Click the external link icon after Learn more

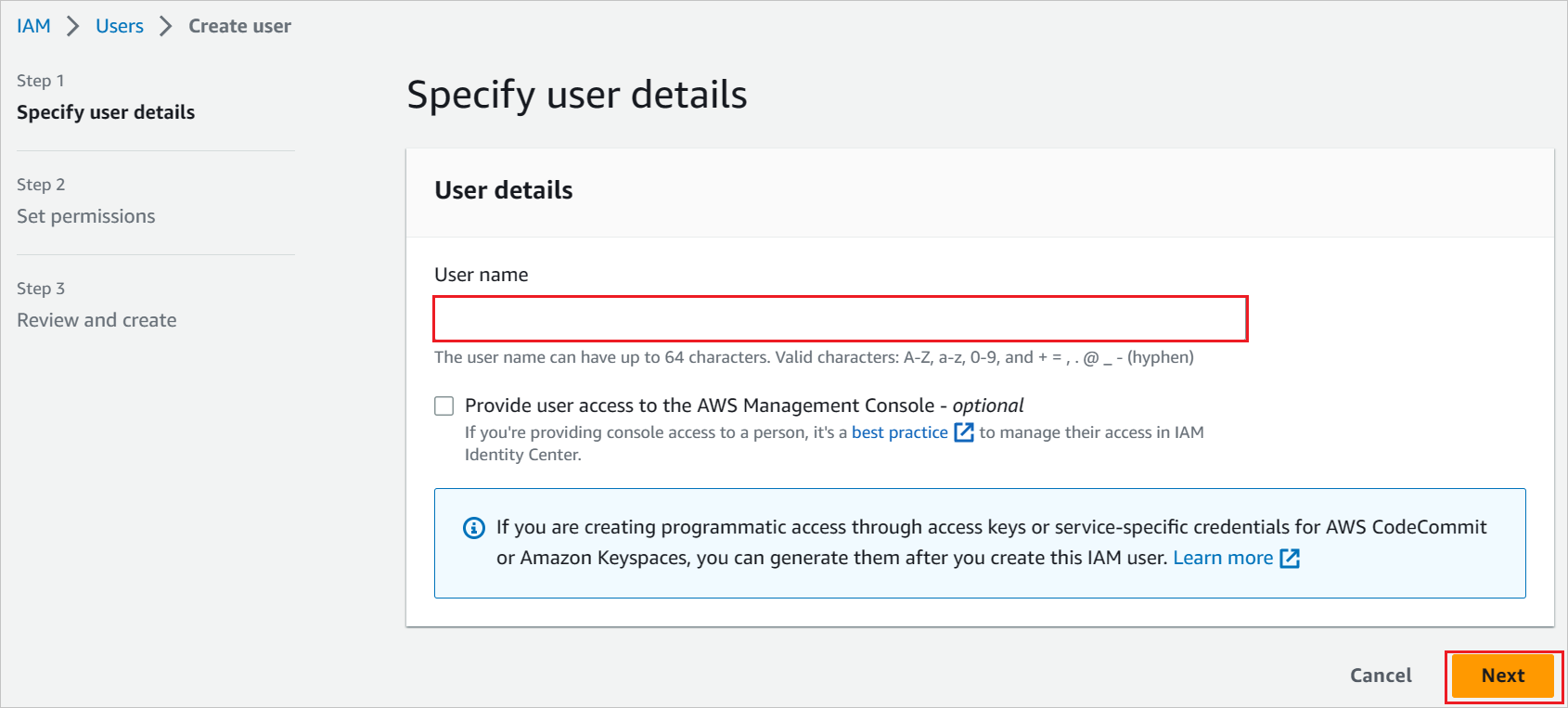(1290, 558)
